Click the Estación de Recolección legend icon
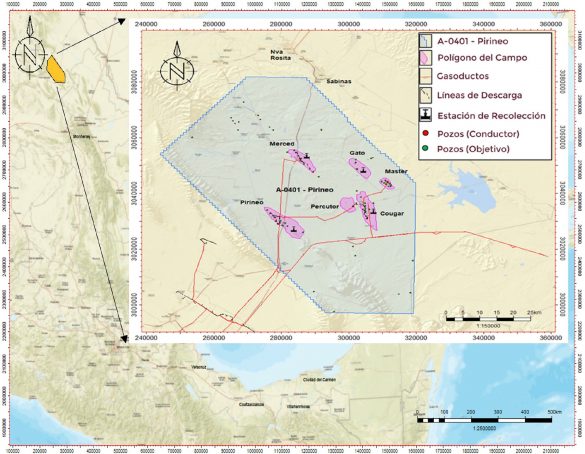Viewport: 585px width, 454px height. (425, 115)
